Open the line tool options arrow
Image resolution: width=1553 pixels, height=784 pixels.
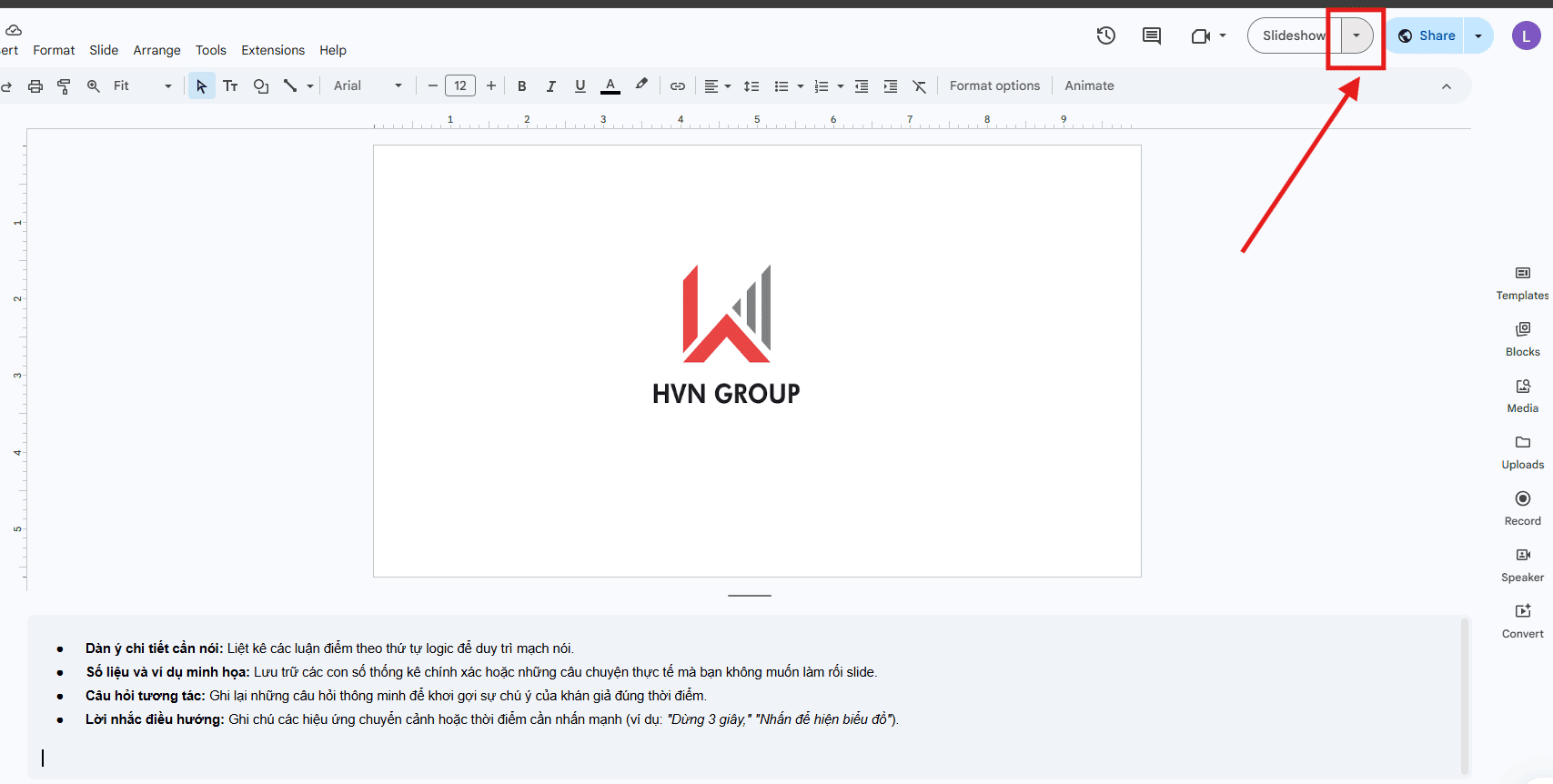pyautogui.click(x=310, y=86)
